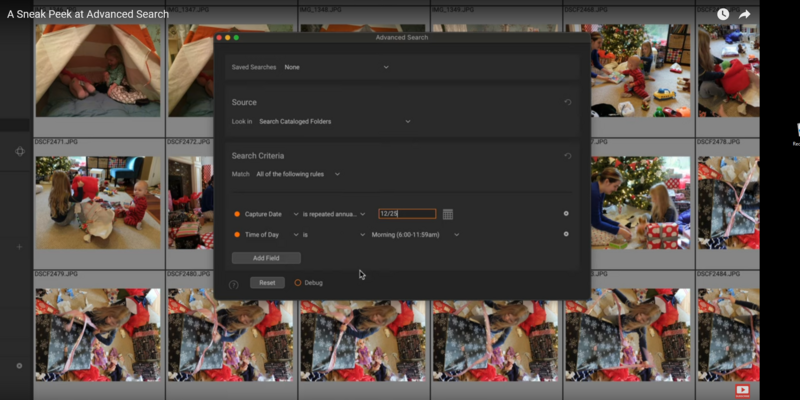The width and height of the screenshot is (800, 400).
Task: Click the gear icon in left sidebar
Action: (x=19, y=366)
